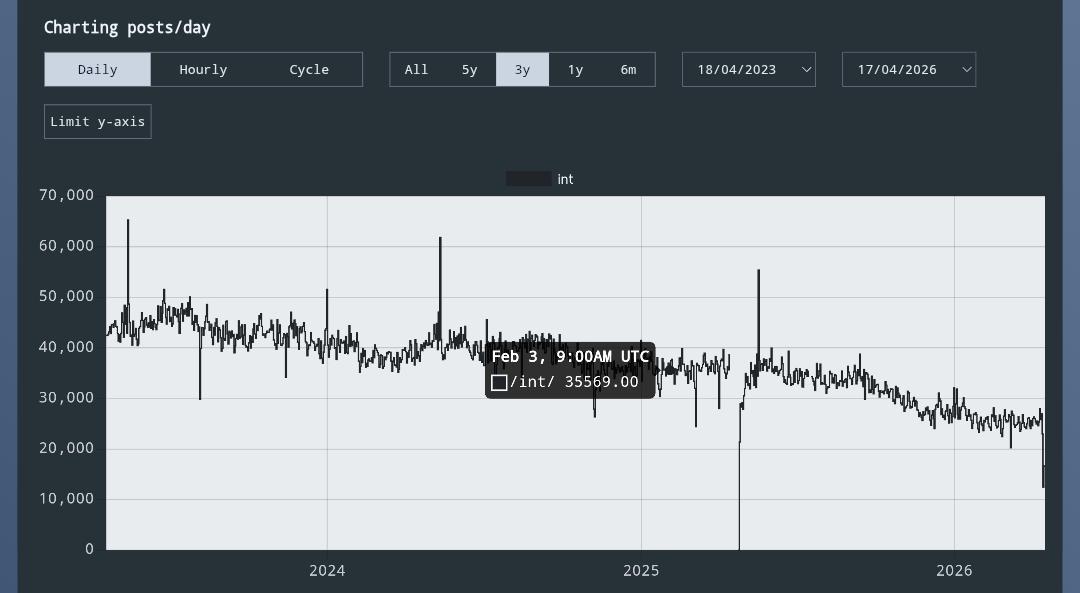Click the 50,000 y-axis label
The width and height of the screenshot is (1080, 593).
tap(66, 297)
